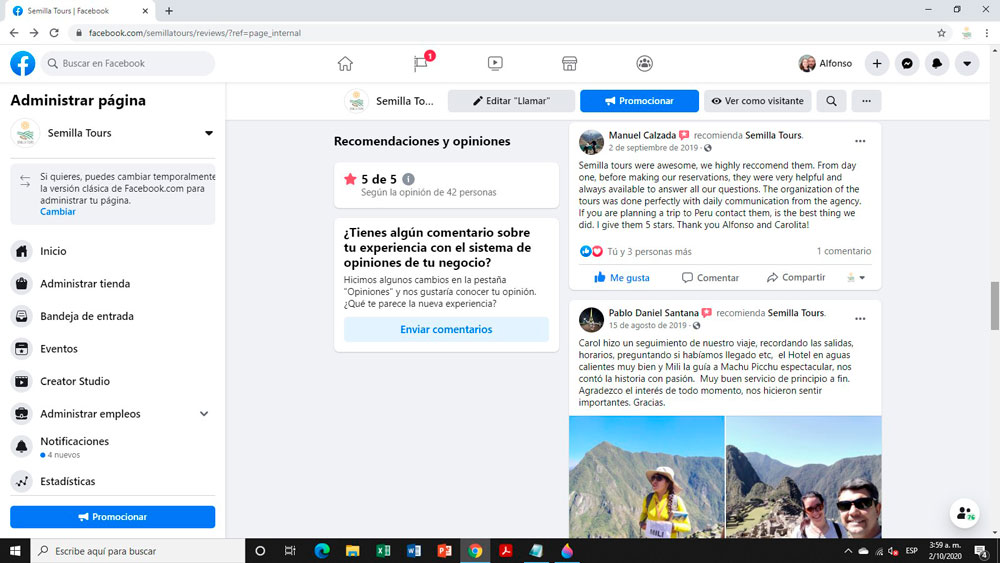Open Excel from the taskbar

[x=383, y=551]
